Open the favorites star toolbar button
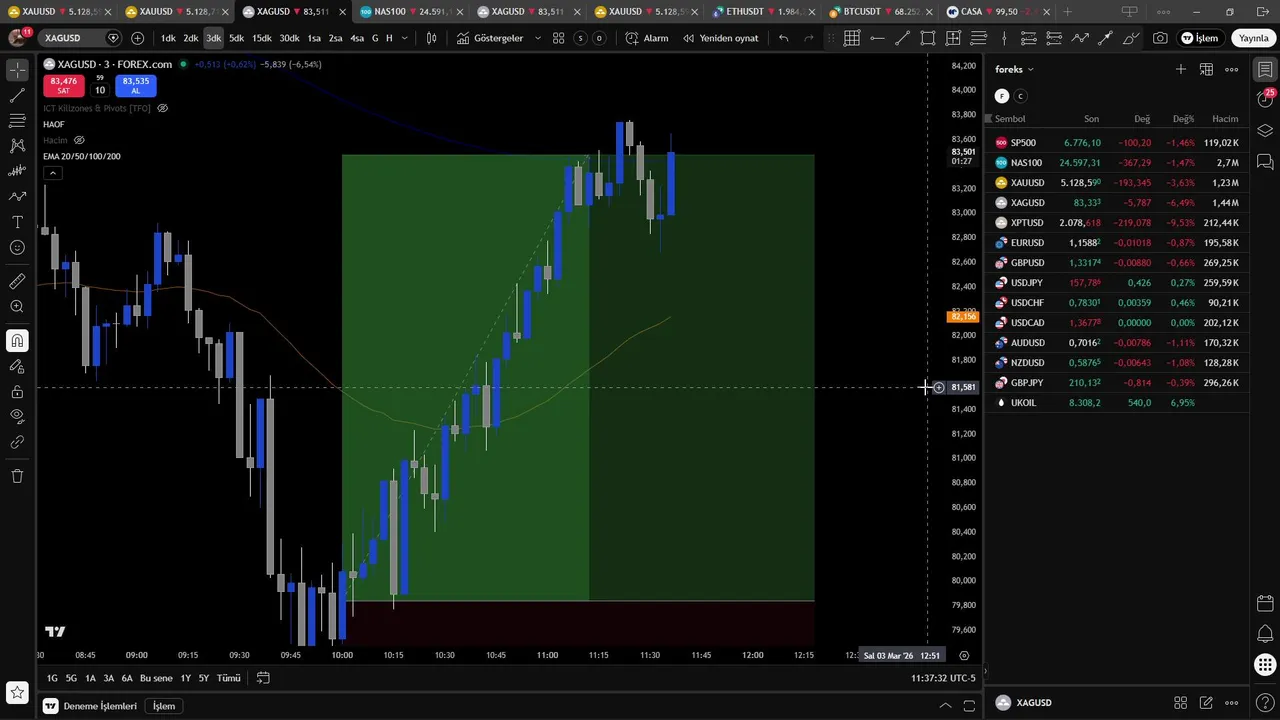This screenshot has height=720, width=1280. (x=17, y=692)
